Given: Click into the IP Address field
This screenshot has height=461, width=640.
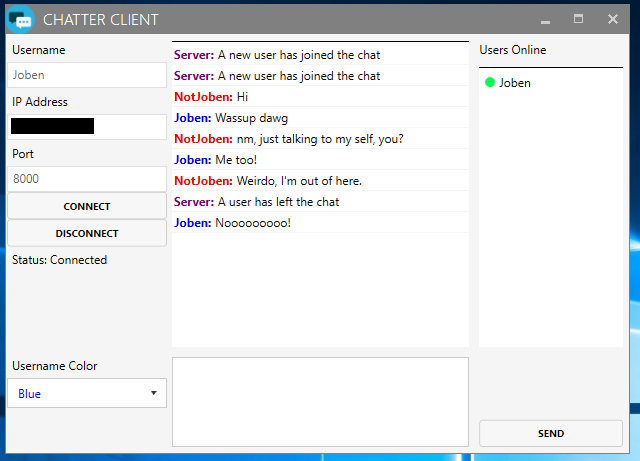Looking at the screenshot, I should click(87, 127).
